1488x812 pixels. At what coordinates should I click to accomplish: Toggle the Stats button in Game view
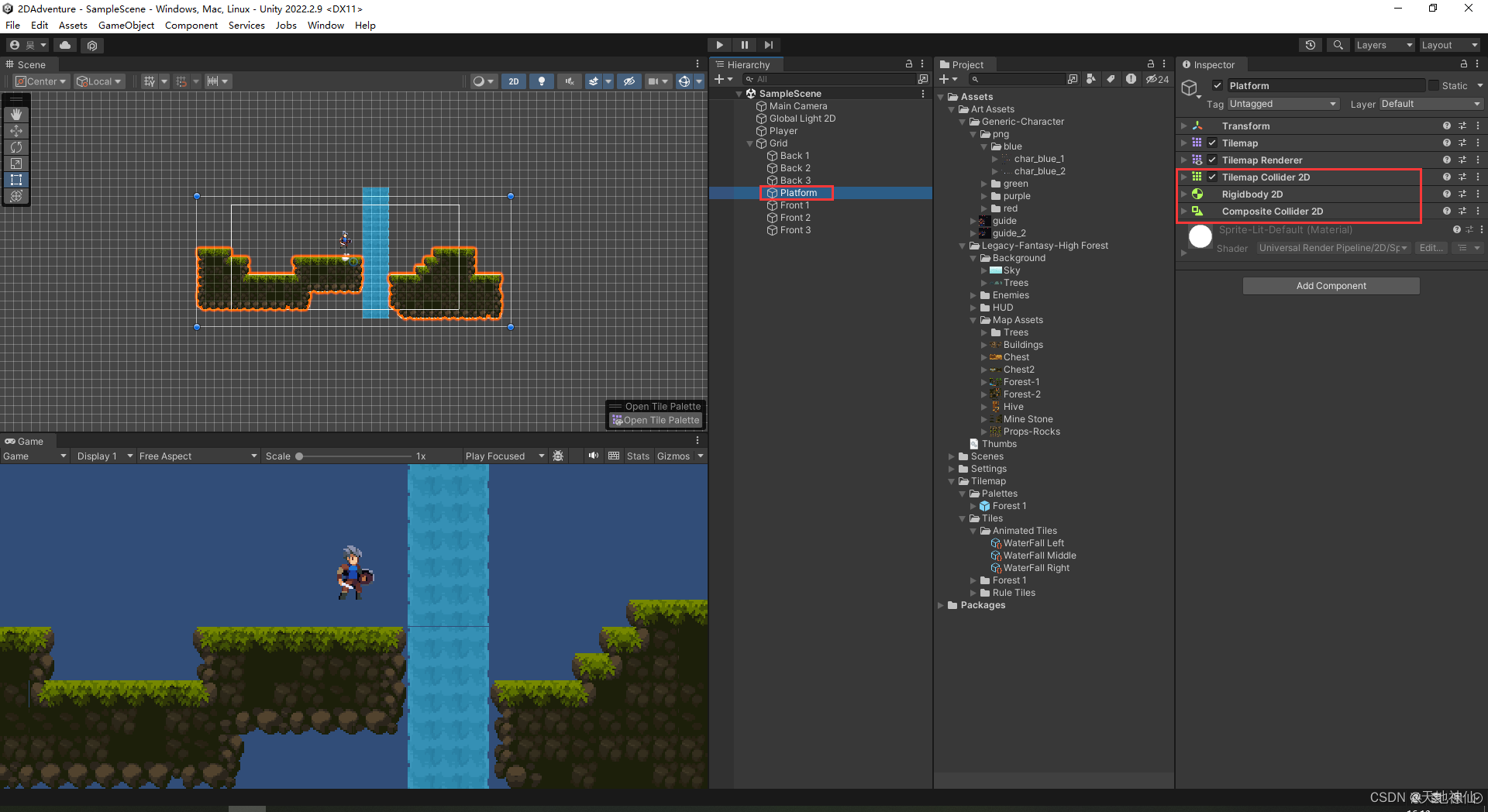(638, 456)
